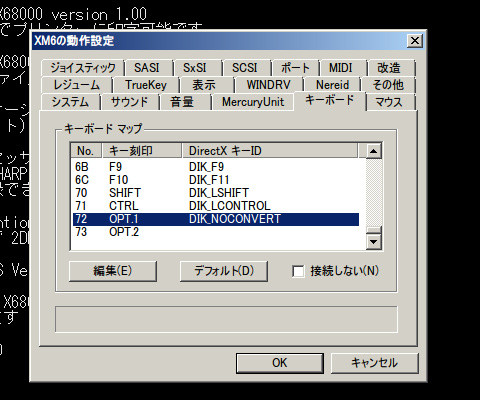The image size is (480, 400).
Task: Select the キーボード tab
Action: point(330,100)
